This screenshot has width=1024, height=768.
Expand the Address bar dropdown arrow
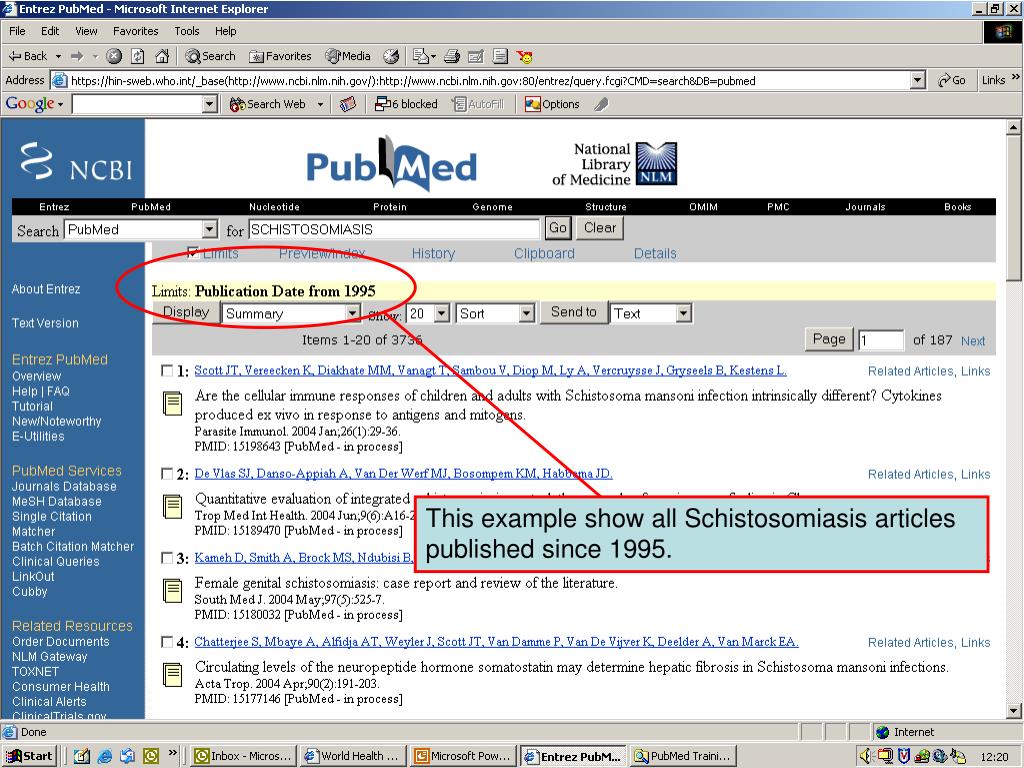tap(918, 80)
